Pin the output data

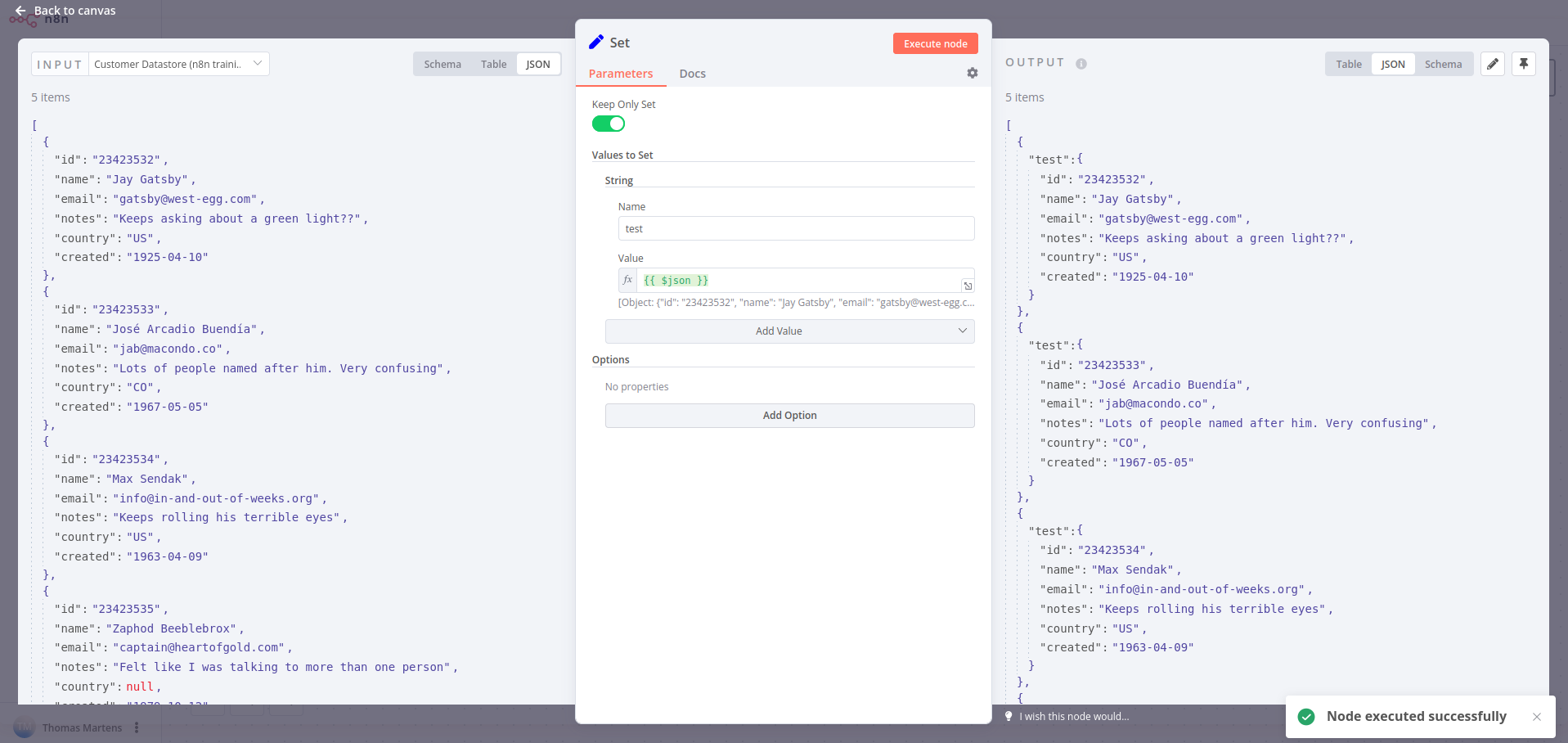(x=1523, y=64)
